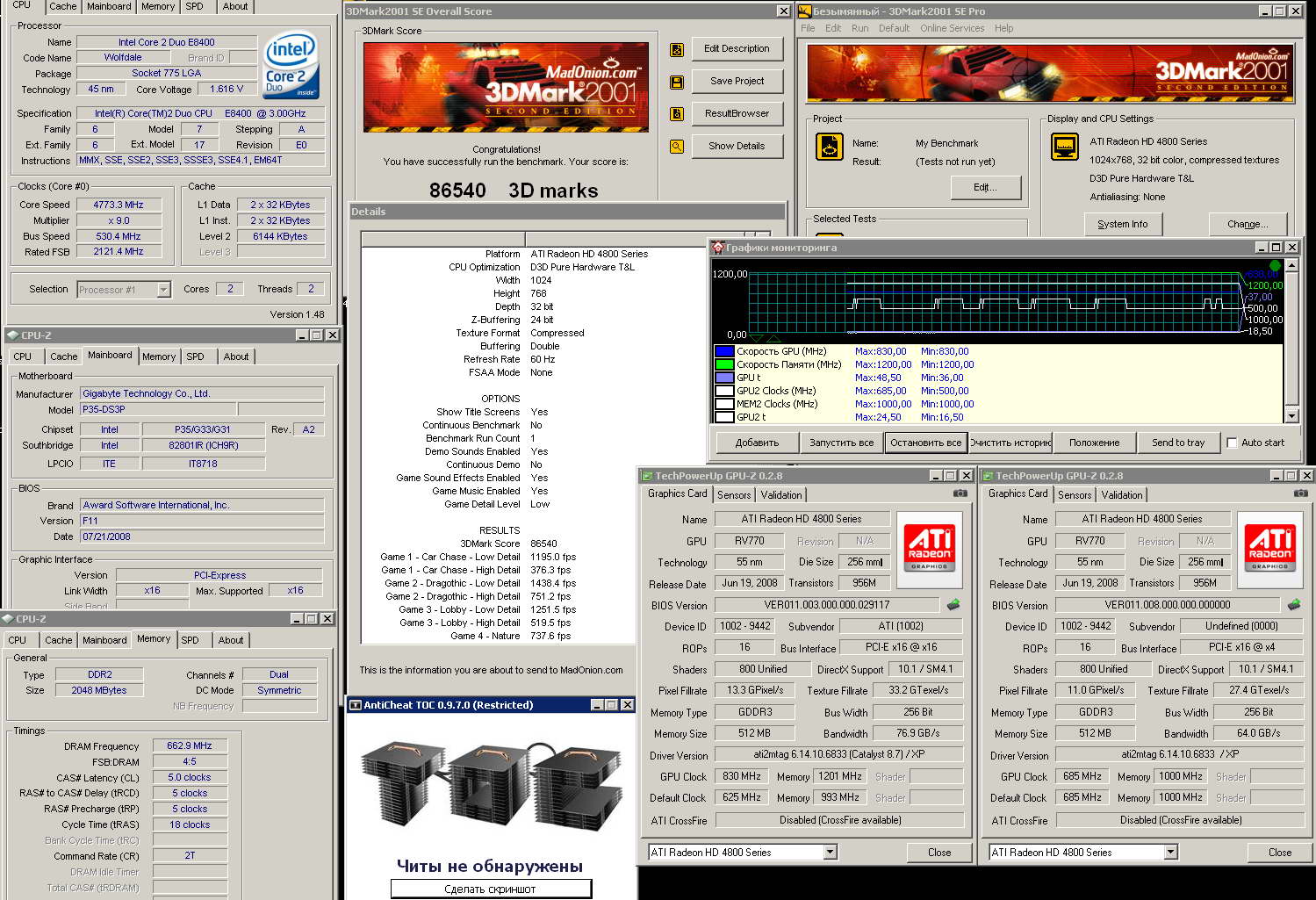Click the AntiCheat TOC window title icon

[356, 704]
